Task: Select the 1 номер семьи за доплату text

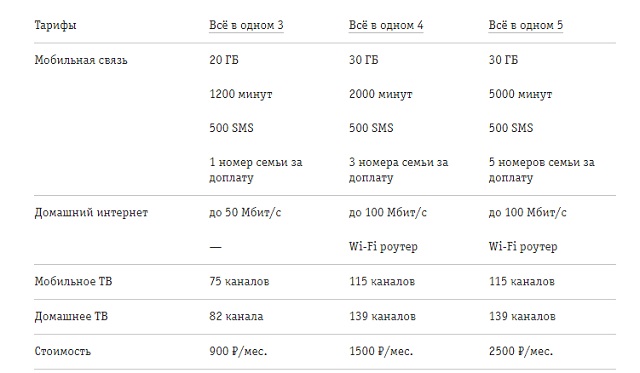Action: coord(256,170)
